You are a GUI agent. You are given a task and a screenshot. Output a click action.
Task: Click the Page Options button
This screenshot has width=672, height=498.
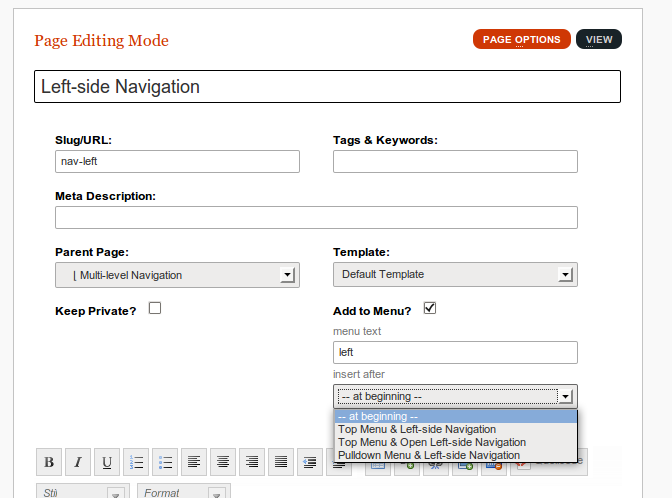click(x=521, y=40)
